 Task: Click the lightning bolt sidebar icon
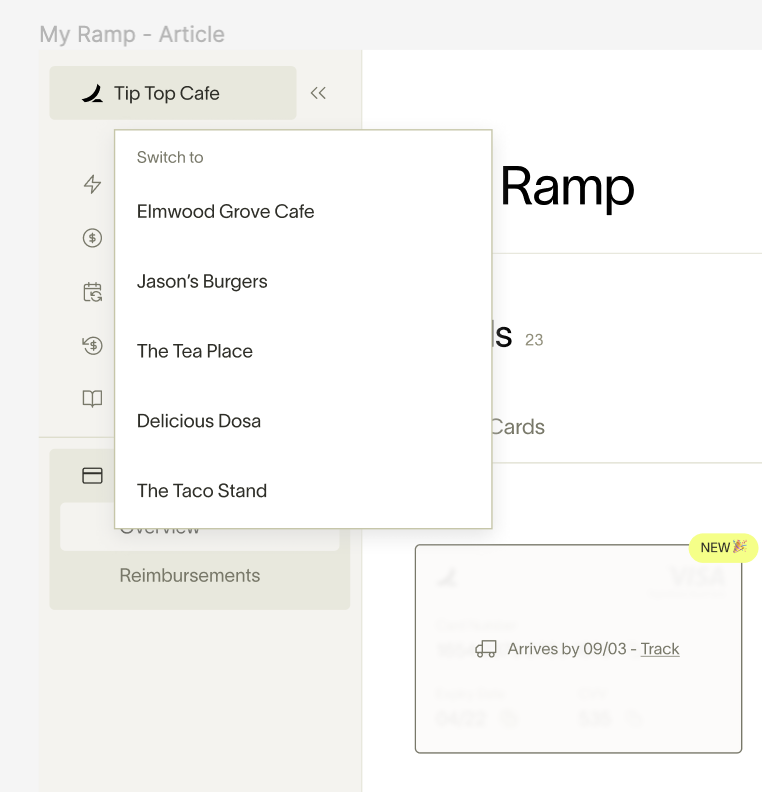92,184
